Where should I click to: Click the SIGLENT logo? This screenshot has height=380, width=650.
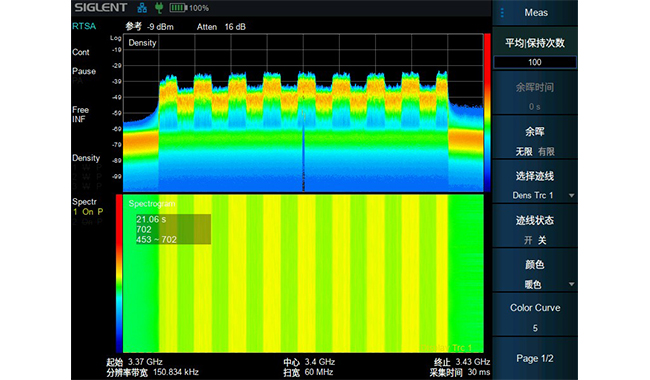(101, 7)
